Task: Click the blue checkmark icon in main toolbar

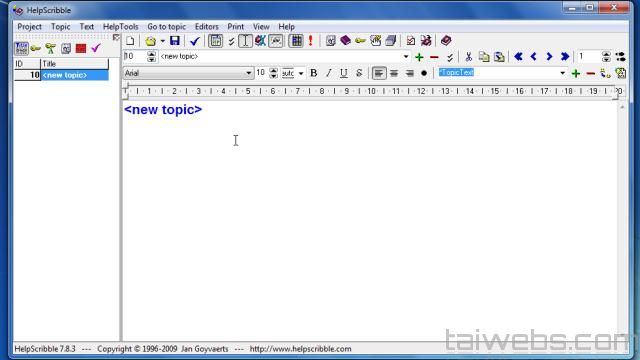Action: pos(195,41)
